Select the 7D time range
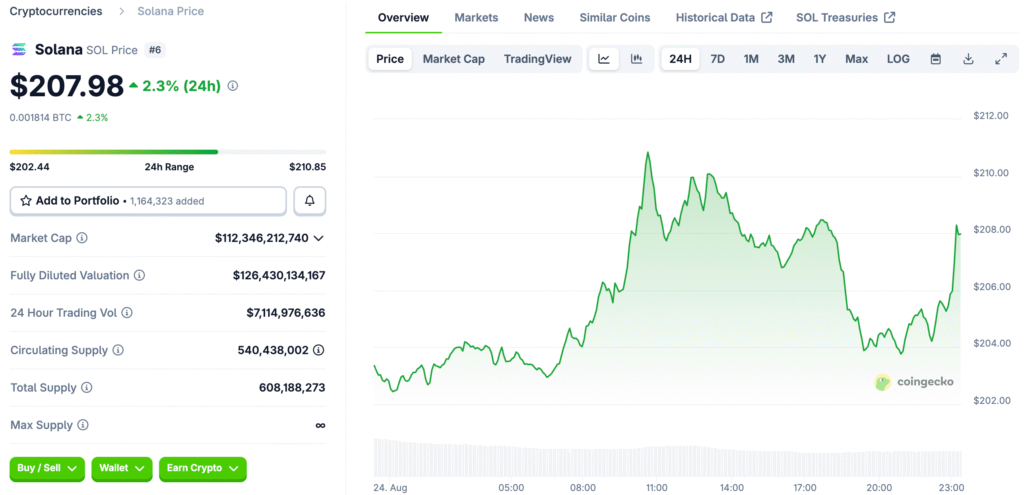This screenshot has width=1024, height=495. point(718,59)
